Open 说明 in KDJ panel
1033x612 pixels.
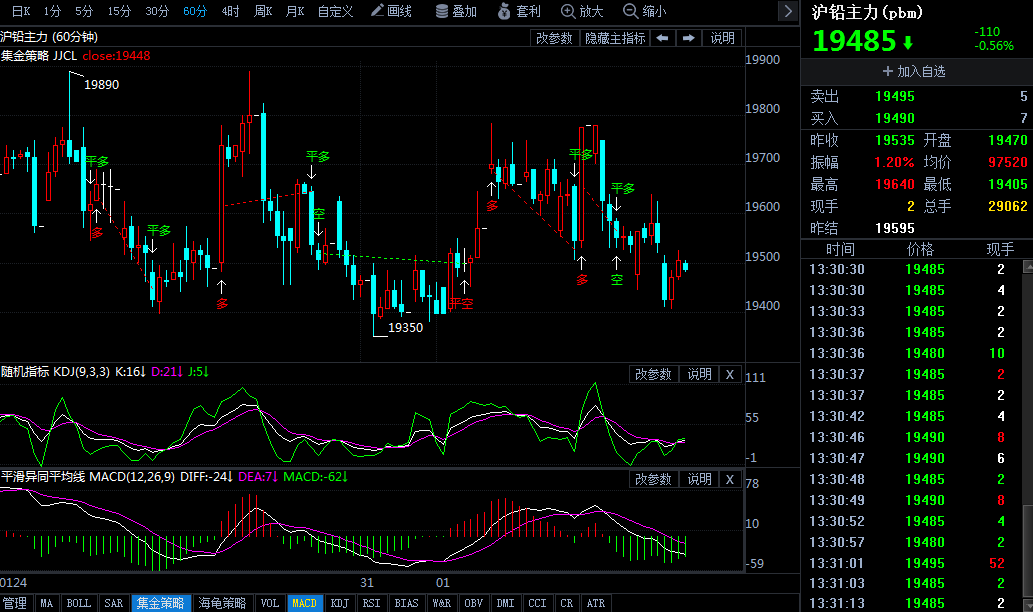[699, 374]
